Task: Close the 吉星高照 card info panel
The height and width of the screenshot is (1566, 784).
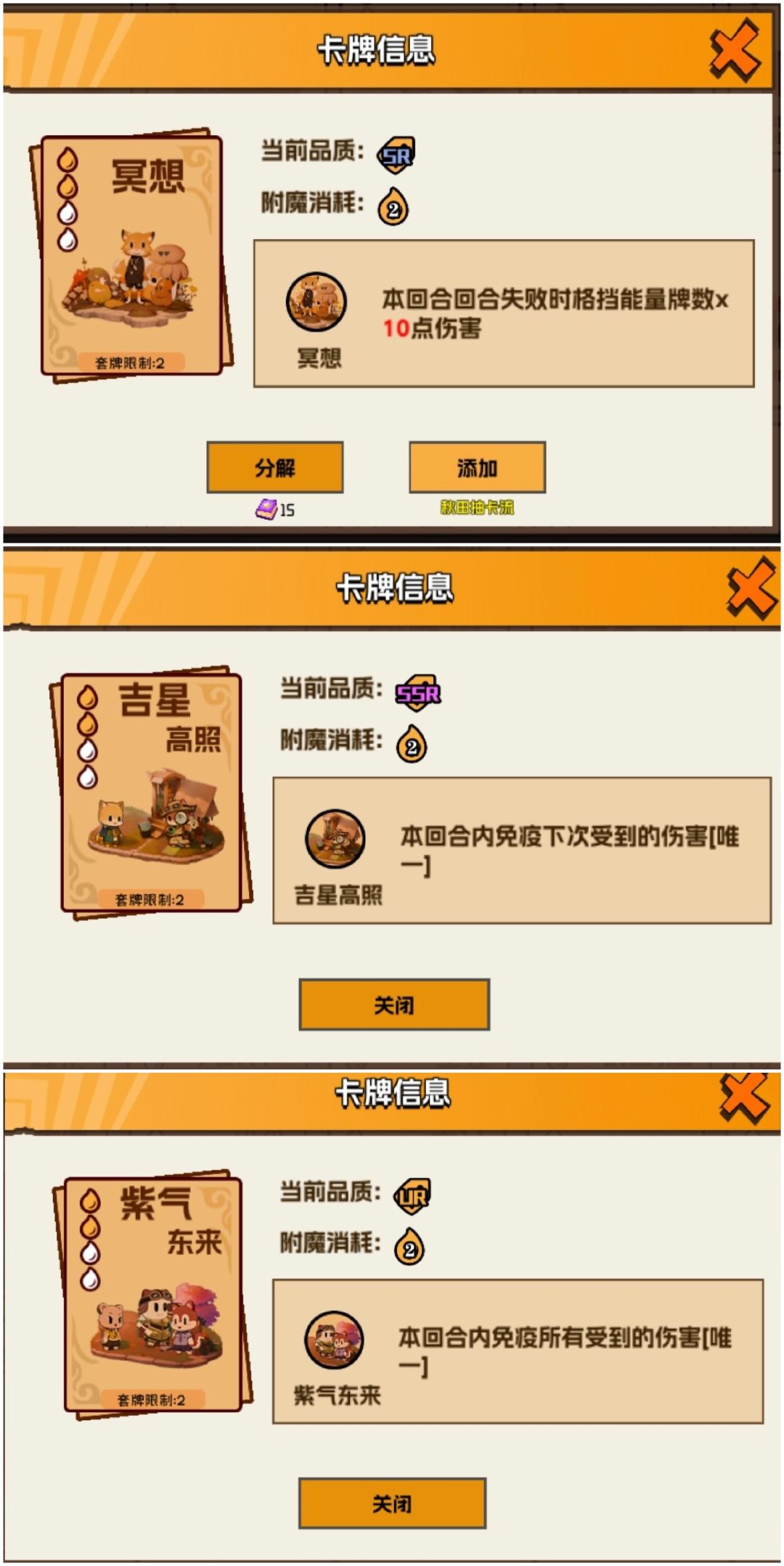Action: tap(751, 588)
